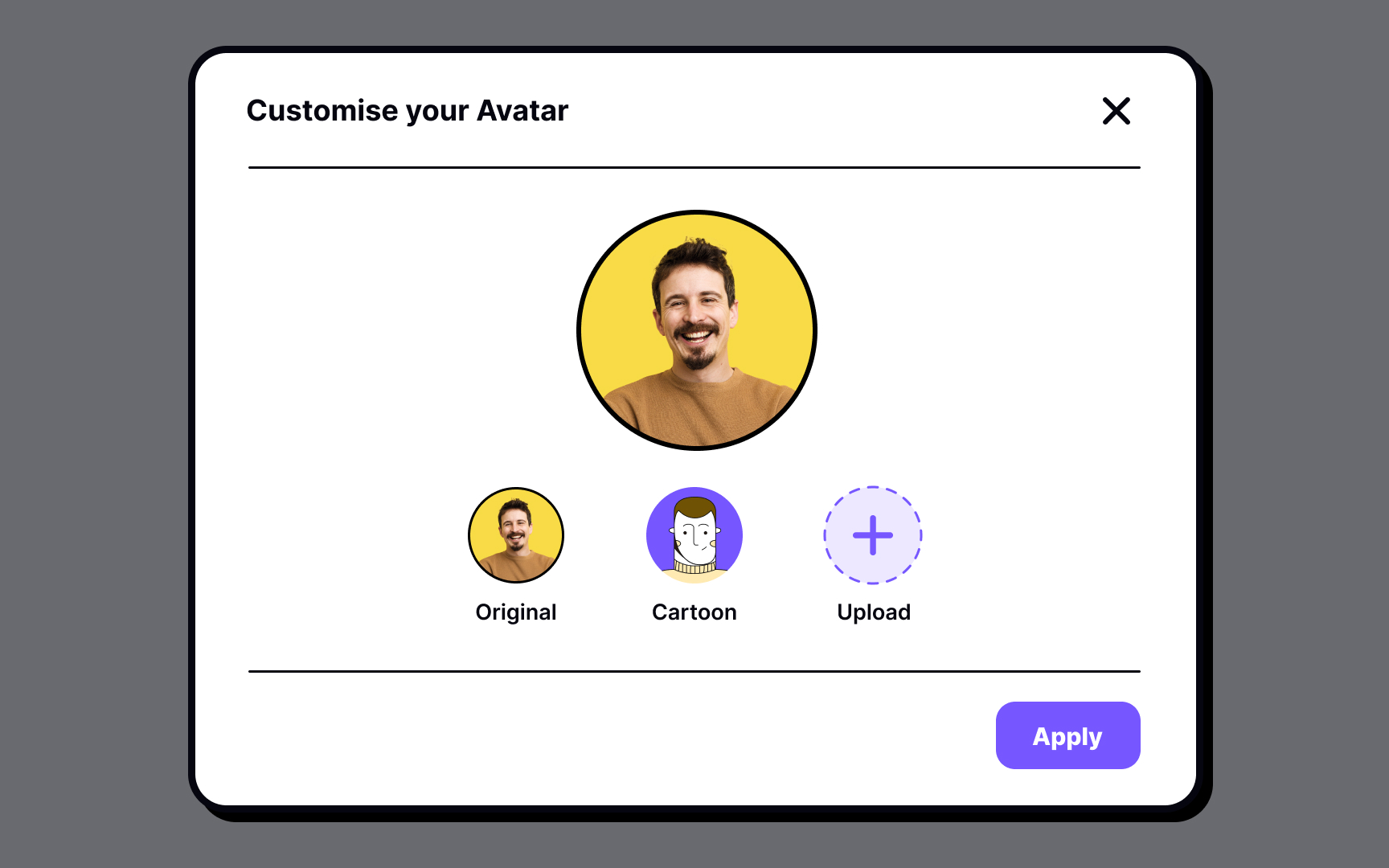Apply the selected avatar

coord(1067,735)
